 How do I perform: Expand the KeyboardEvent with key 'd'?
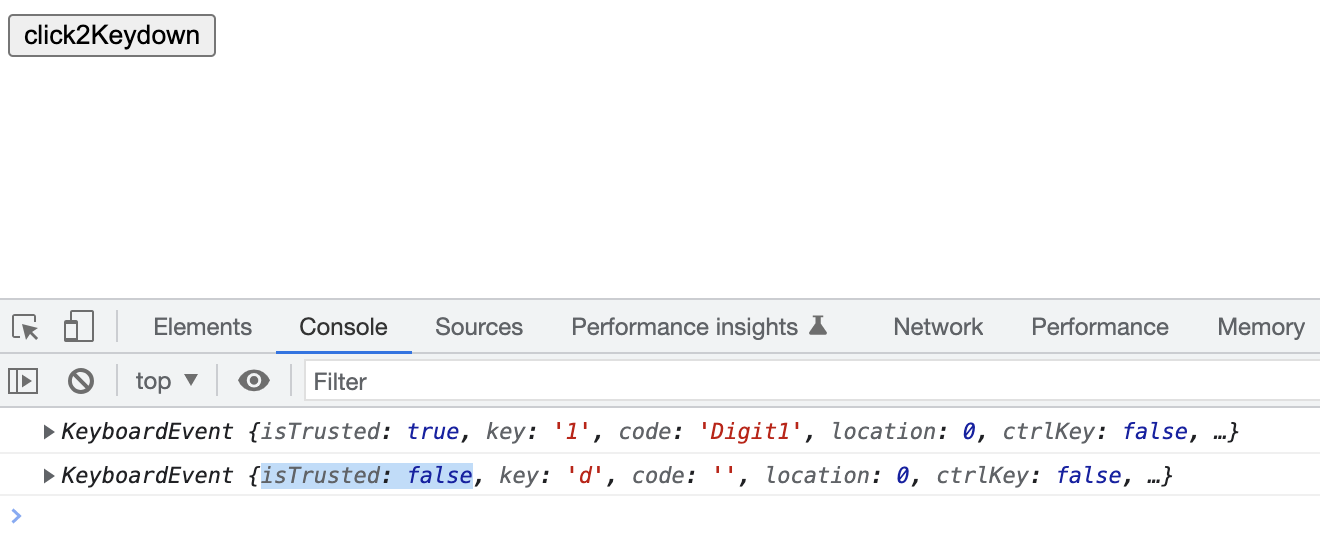coord(48,476)
